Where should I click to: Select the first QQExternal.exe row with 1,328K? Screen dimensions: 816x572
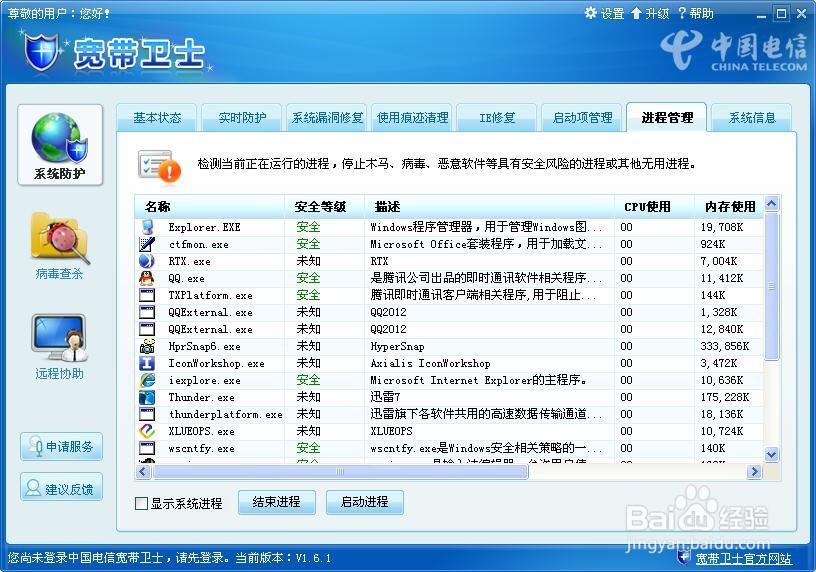[x=449, y=312]
